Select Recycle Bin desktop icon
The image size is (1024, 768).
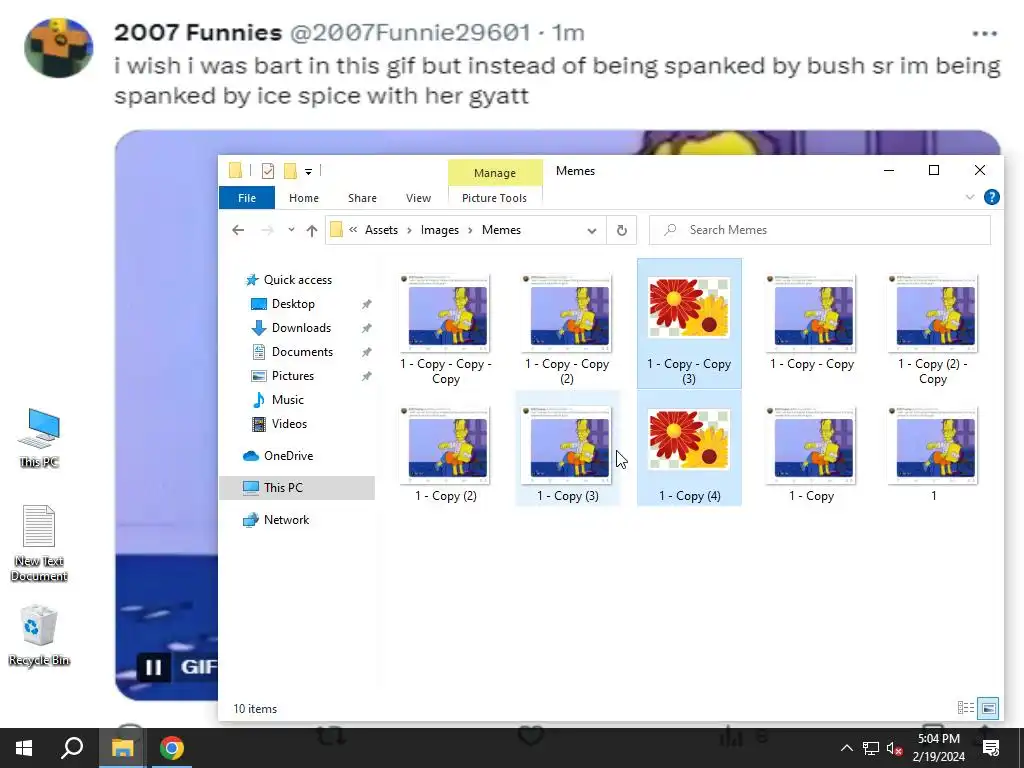[39, 635]
